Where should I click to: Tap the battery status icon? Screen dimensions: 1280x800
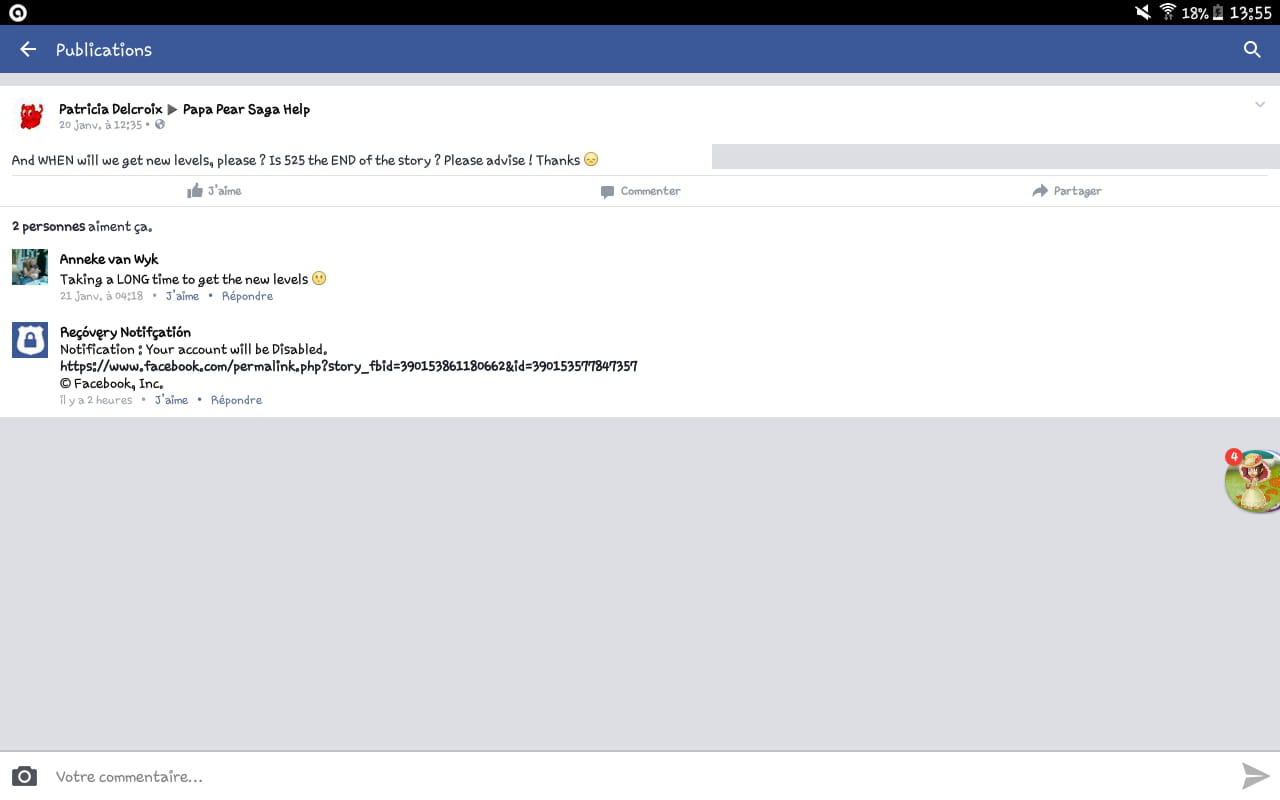(x=1218, y=13)
